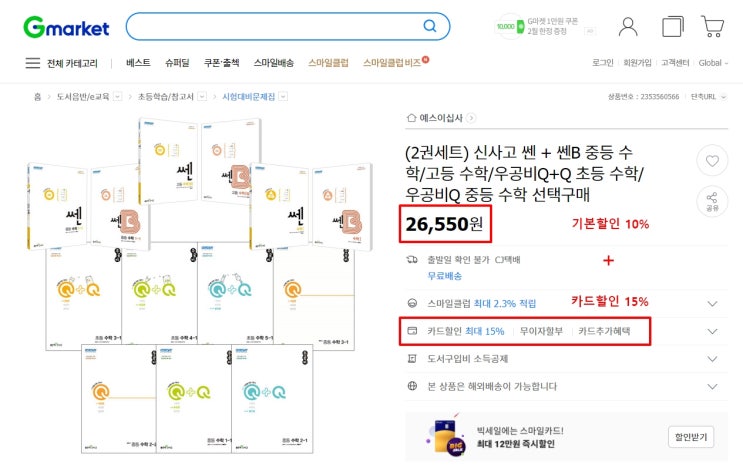Screen dimensions: 743x471
Task: Open the my account profile icon
Action: pos(628,26)
